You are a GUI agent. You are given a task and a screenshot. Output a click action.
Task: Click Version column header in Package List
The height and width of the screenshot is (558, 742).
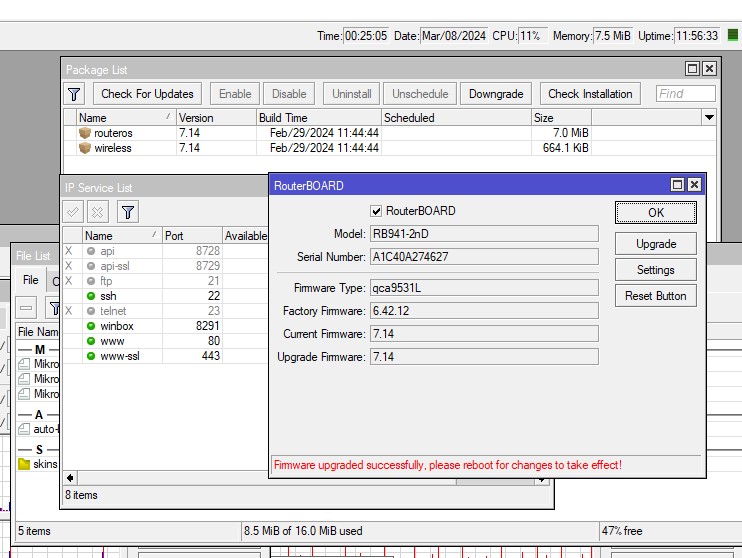tap(216, 117)
